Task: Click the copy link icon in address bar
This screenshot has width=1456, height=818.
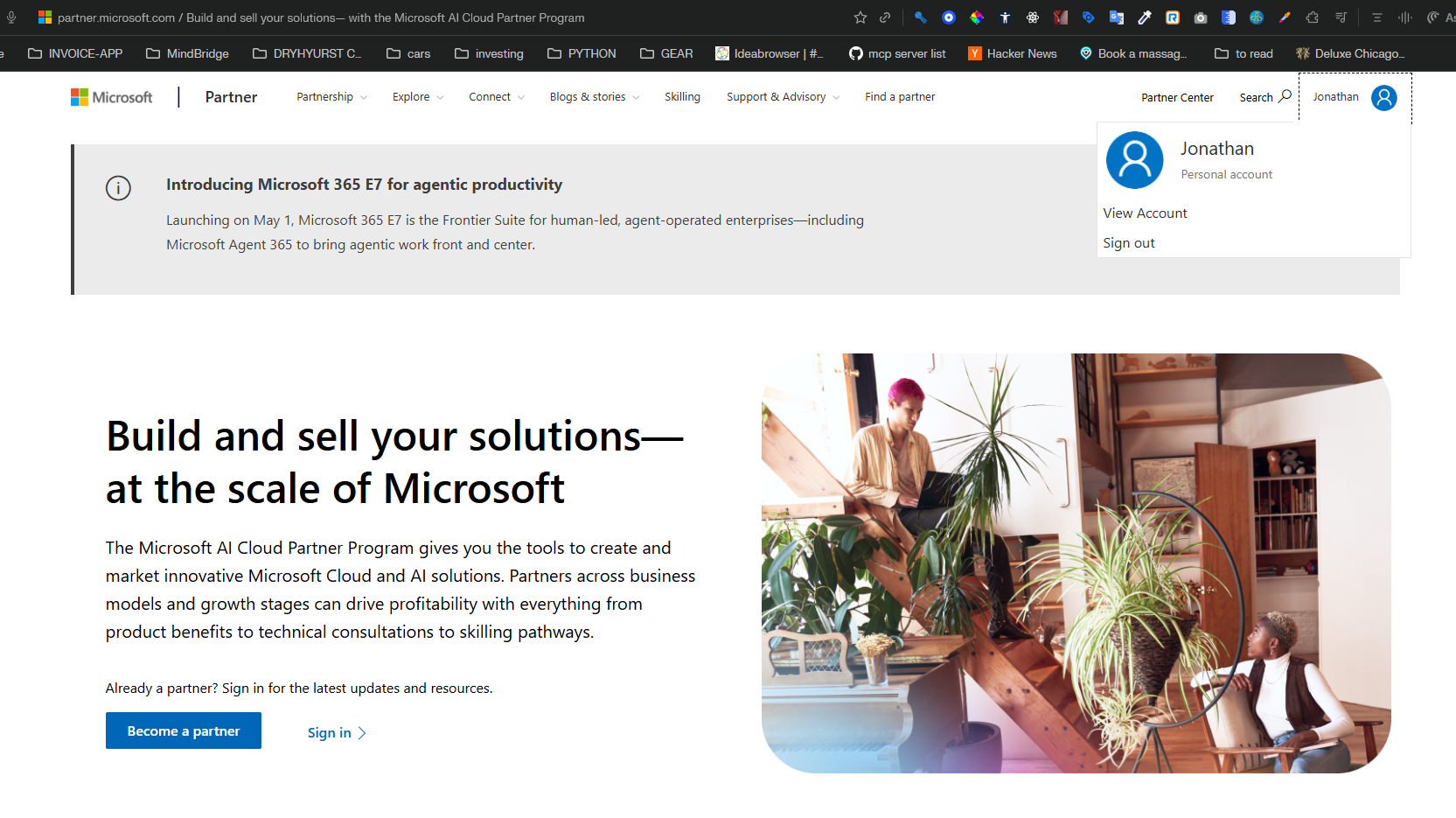Action: point(885,17)
